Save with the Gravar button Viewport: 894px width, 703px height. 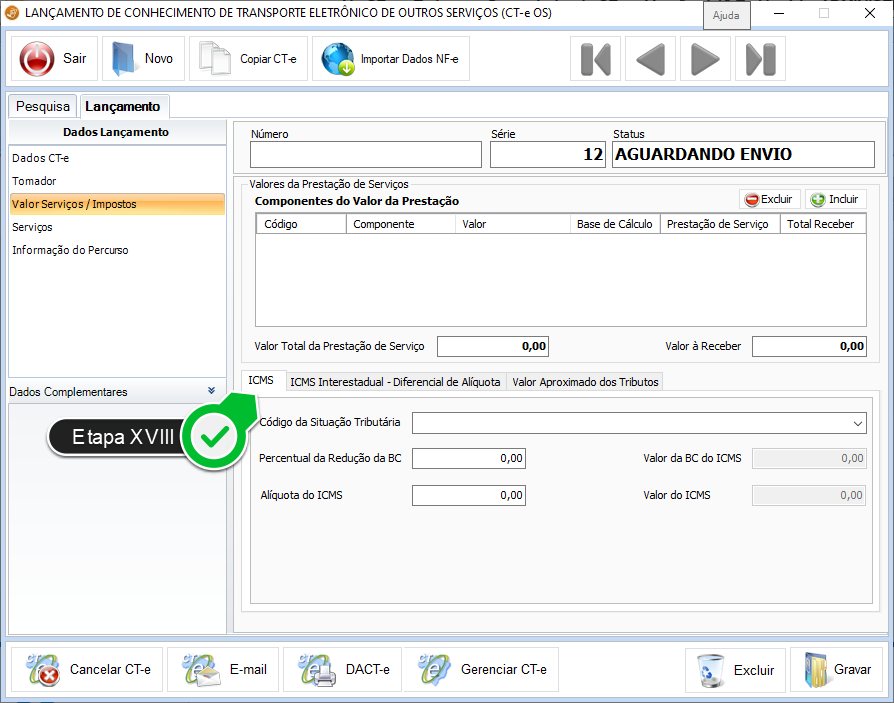pyautogui.click(x=837, y=670)
